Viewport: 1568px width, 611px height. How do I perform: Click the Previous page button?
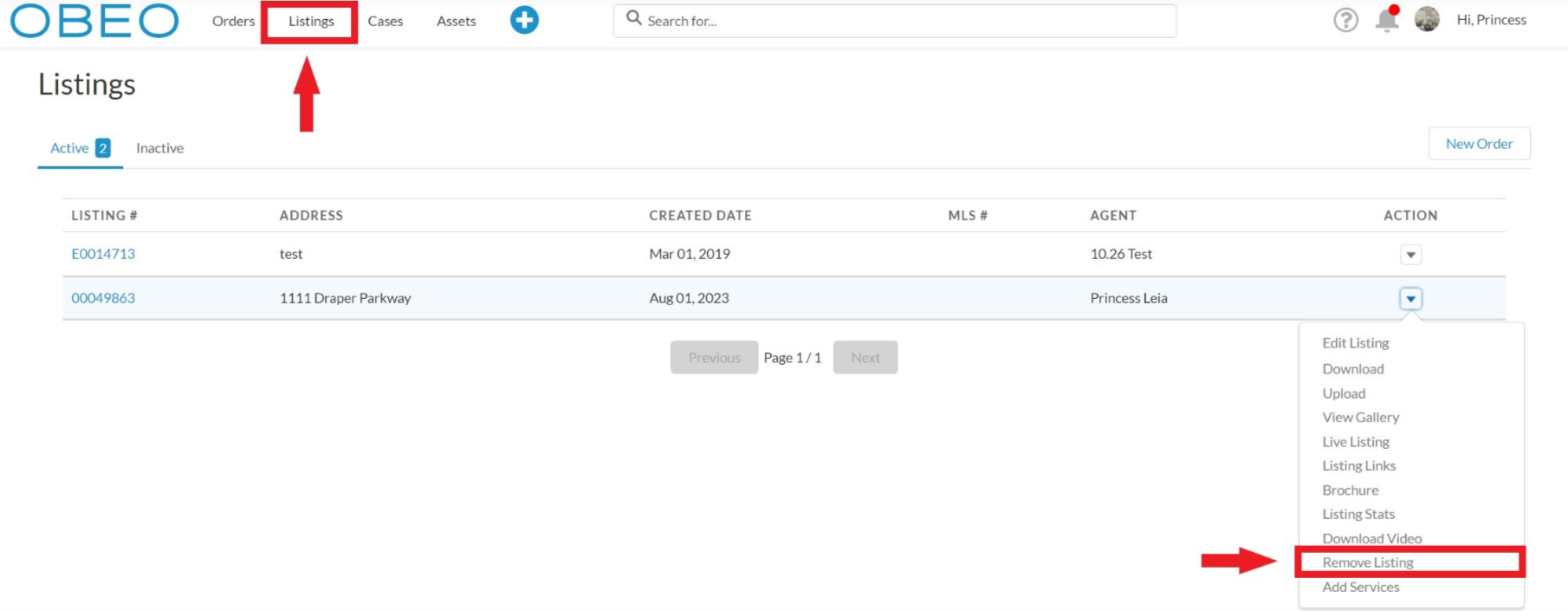[714, 357]
